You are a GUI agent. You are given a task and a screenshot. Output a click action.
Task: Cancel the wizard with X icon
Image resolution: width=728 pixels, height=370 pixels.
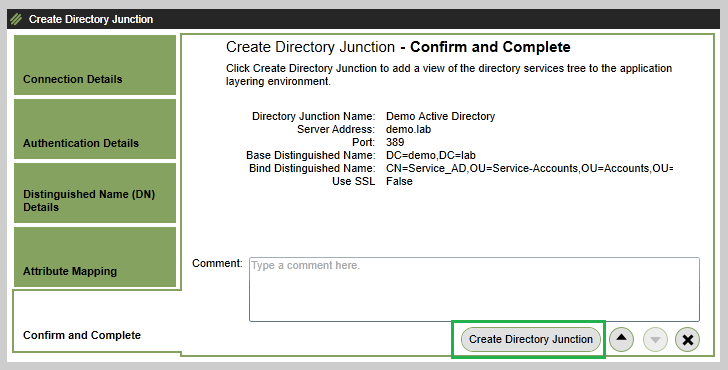tap(688, 339)
